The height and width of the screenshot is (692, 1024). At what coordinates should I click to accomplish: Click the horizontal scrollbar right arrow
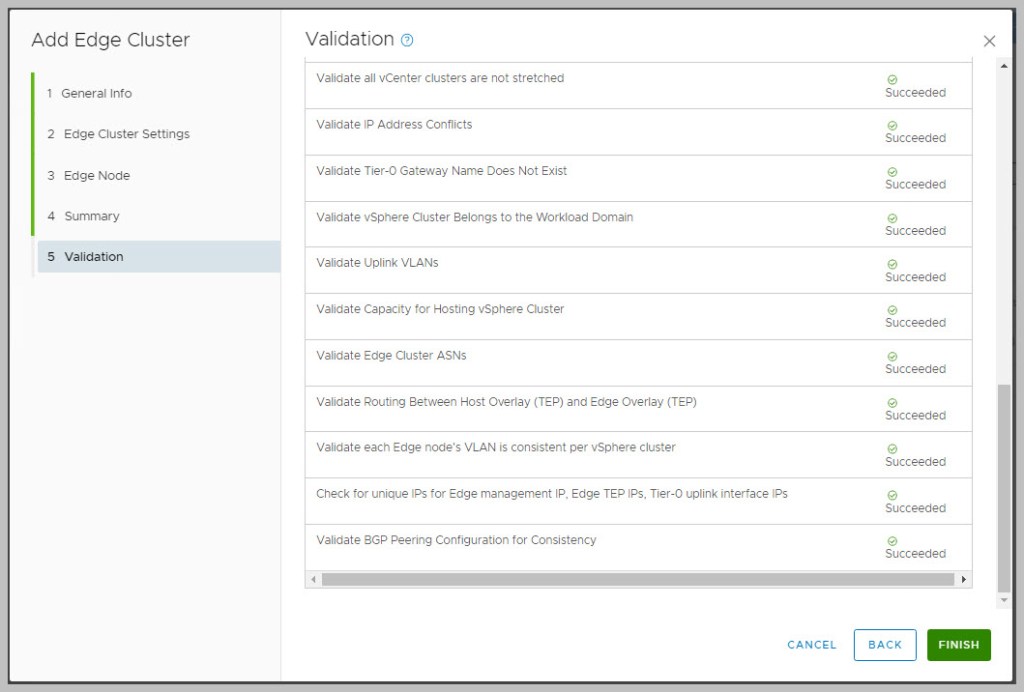[964, 579]
